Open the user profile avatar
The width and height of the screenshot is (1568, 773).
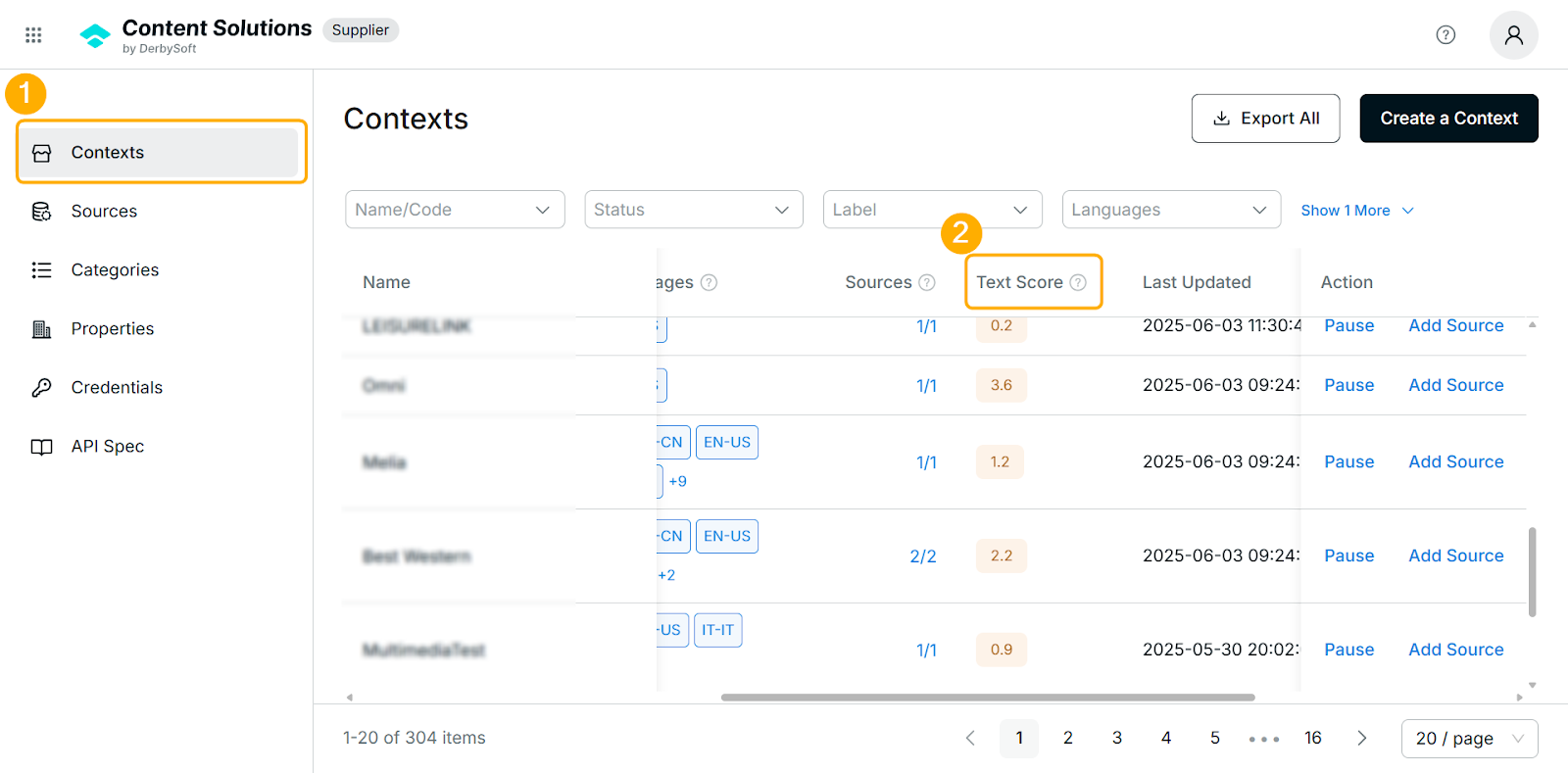pos(1513,35)
